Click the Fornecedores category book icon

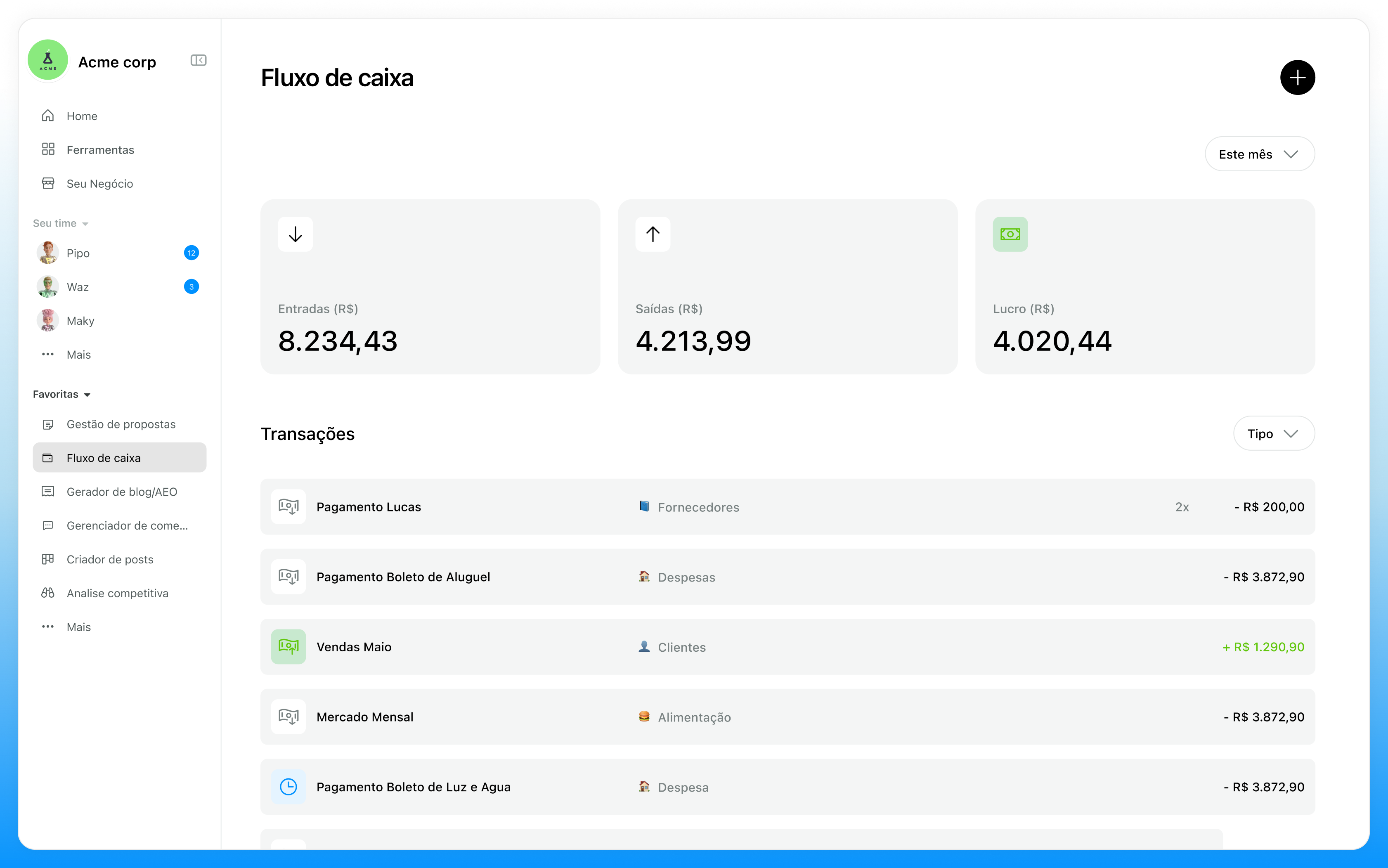pyautogui.click(x=644, y=506)
